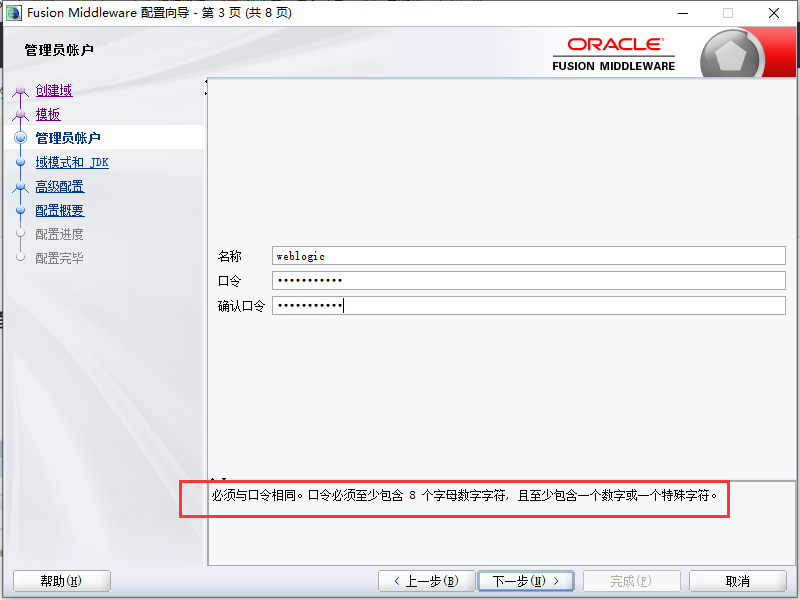Click the 高级配置 step node icon
The height and width of the screenshot is (600, 800).
pyautogui.click(x=20, y=187)
